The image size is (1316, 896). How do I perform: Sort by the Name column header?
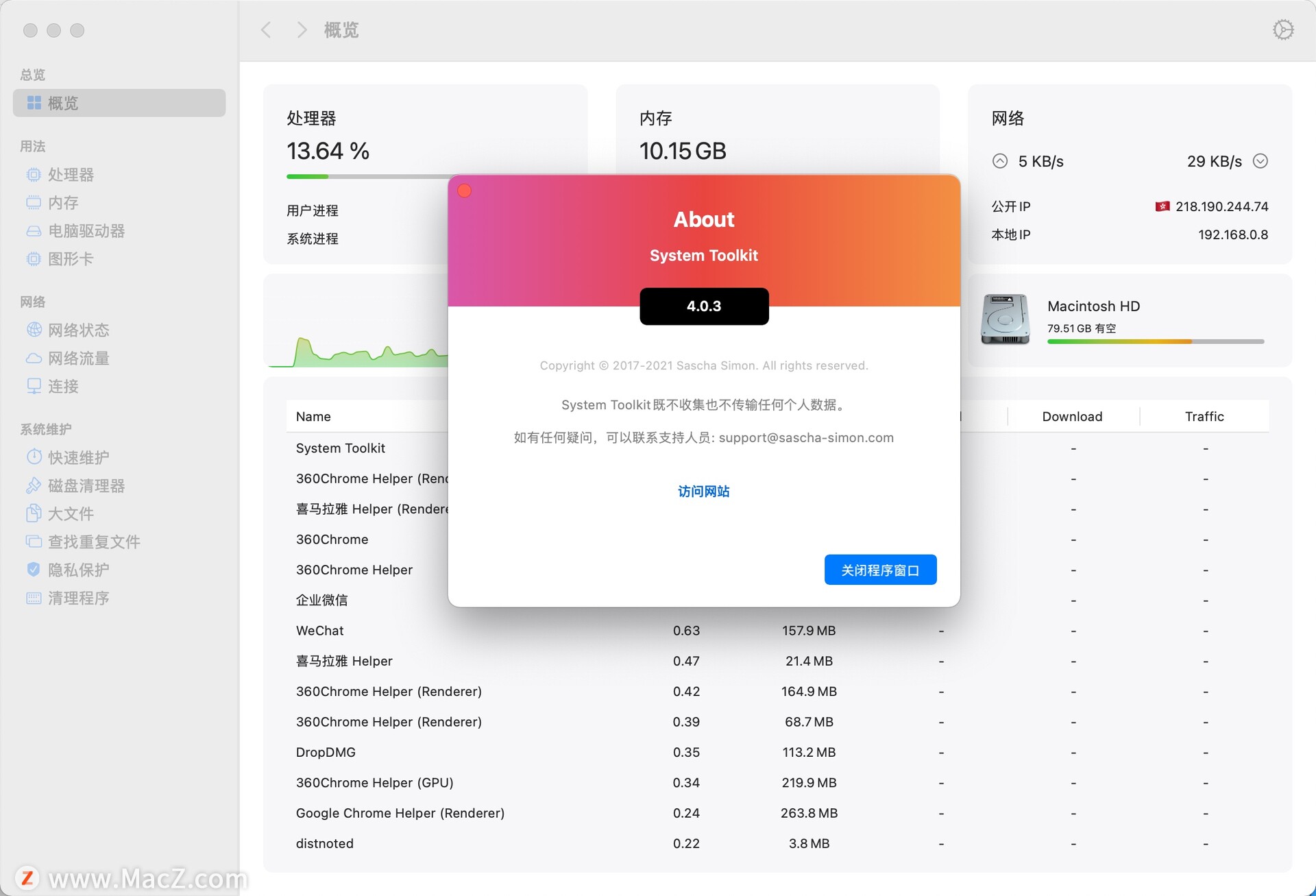pyautogui.click(x=313, y=416)
